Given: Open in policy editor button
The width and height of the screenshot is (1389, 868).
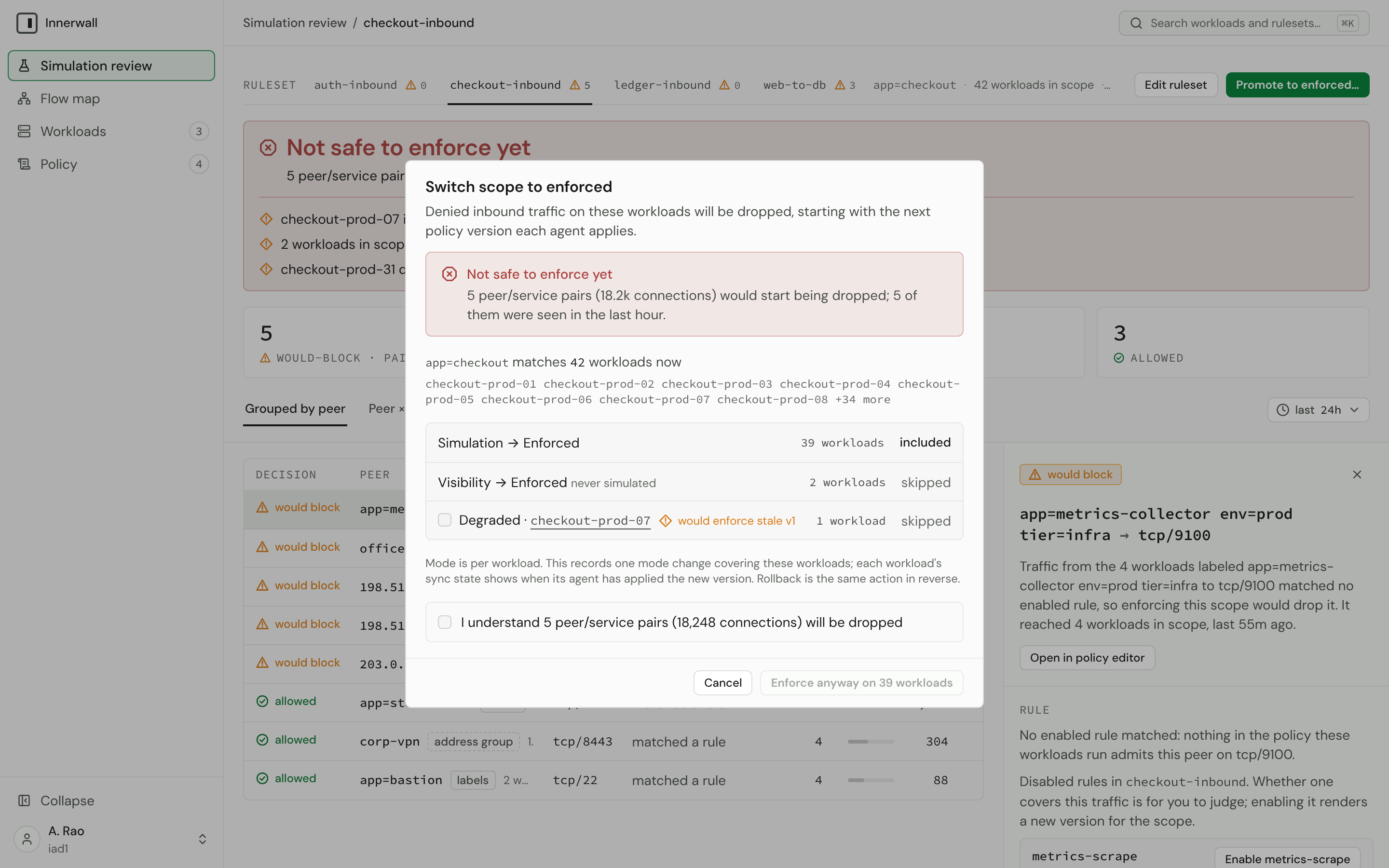Looking at the screenshot, I should pos(1087,657).
